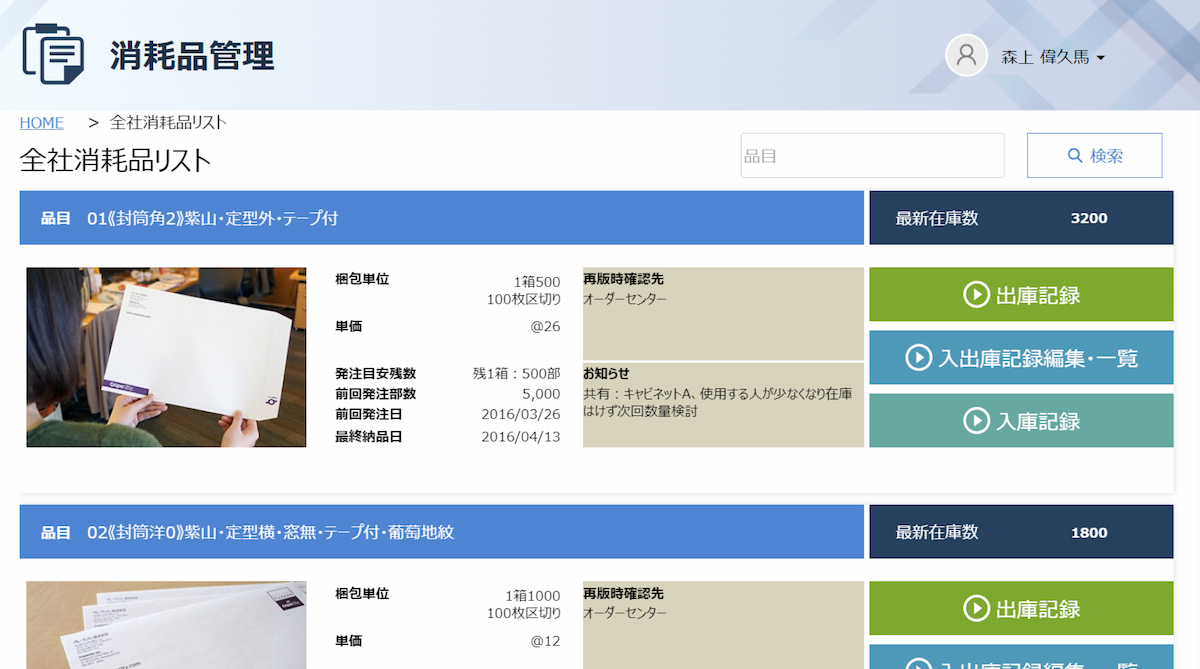Open 入出庫記録編集・一覧 for item 01
This screenshot has width=1200, height=669.
1021,357
